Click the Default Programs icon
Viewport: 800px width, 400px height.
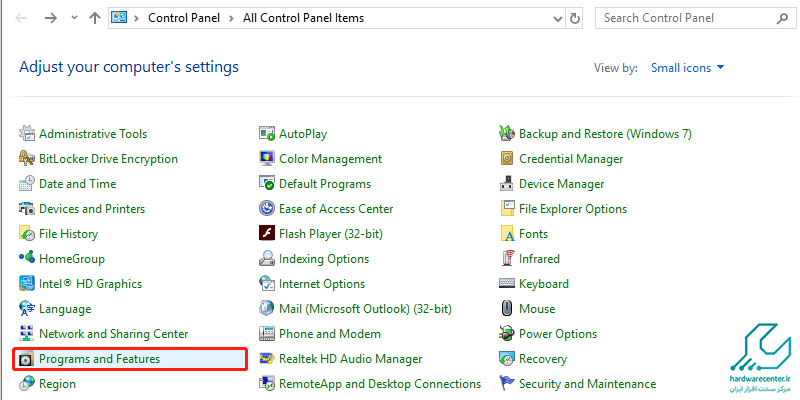tap(267, 184)
